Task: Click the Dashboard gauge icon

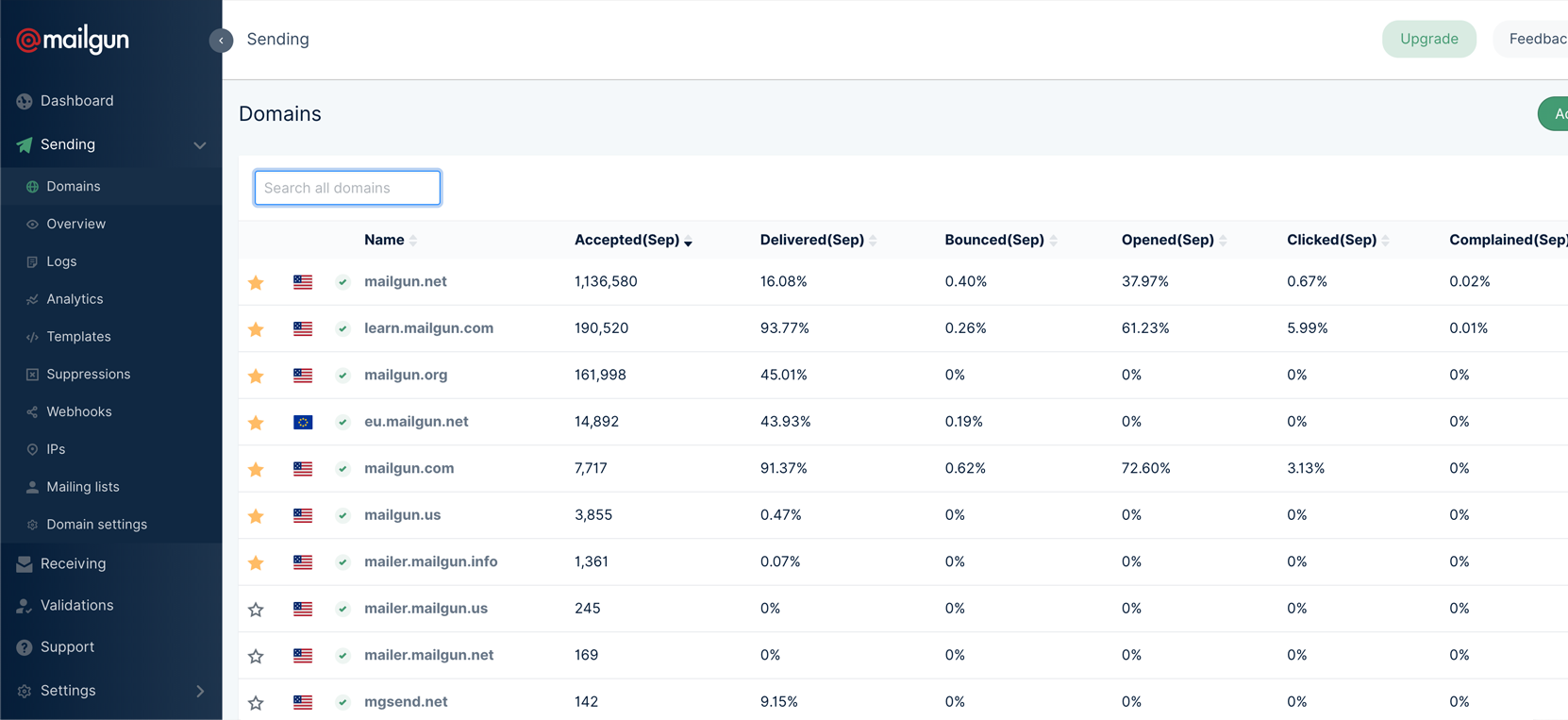Action: pos(25,101)
